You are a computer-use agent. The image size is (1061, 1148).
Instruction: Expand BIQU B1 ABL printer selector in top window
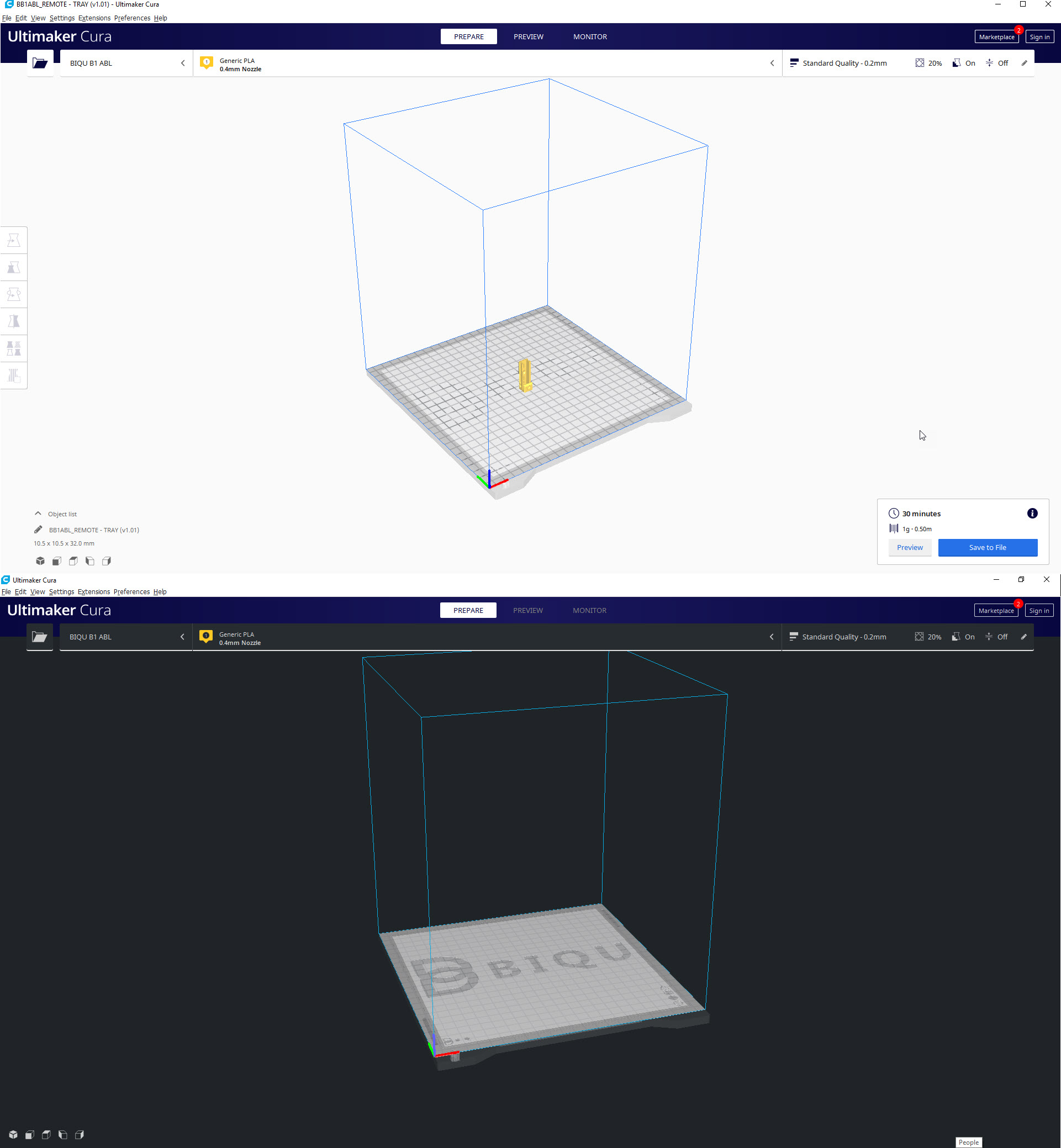126,63
